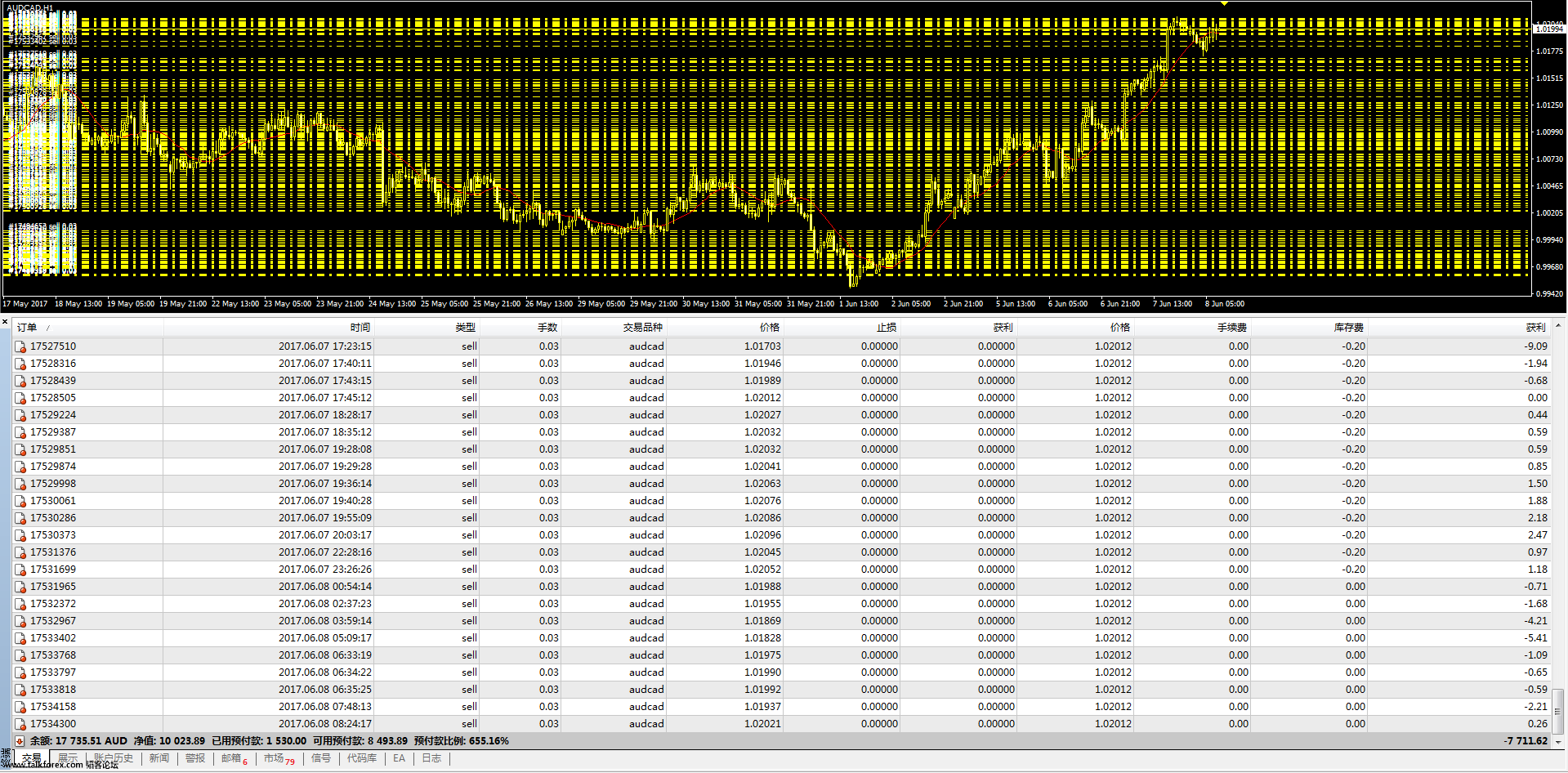Click the order icon for ticket 17534300
1568x773 pixels.
[20, 724]
